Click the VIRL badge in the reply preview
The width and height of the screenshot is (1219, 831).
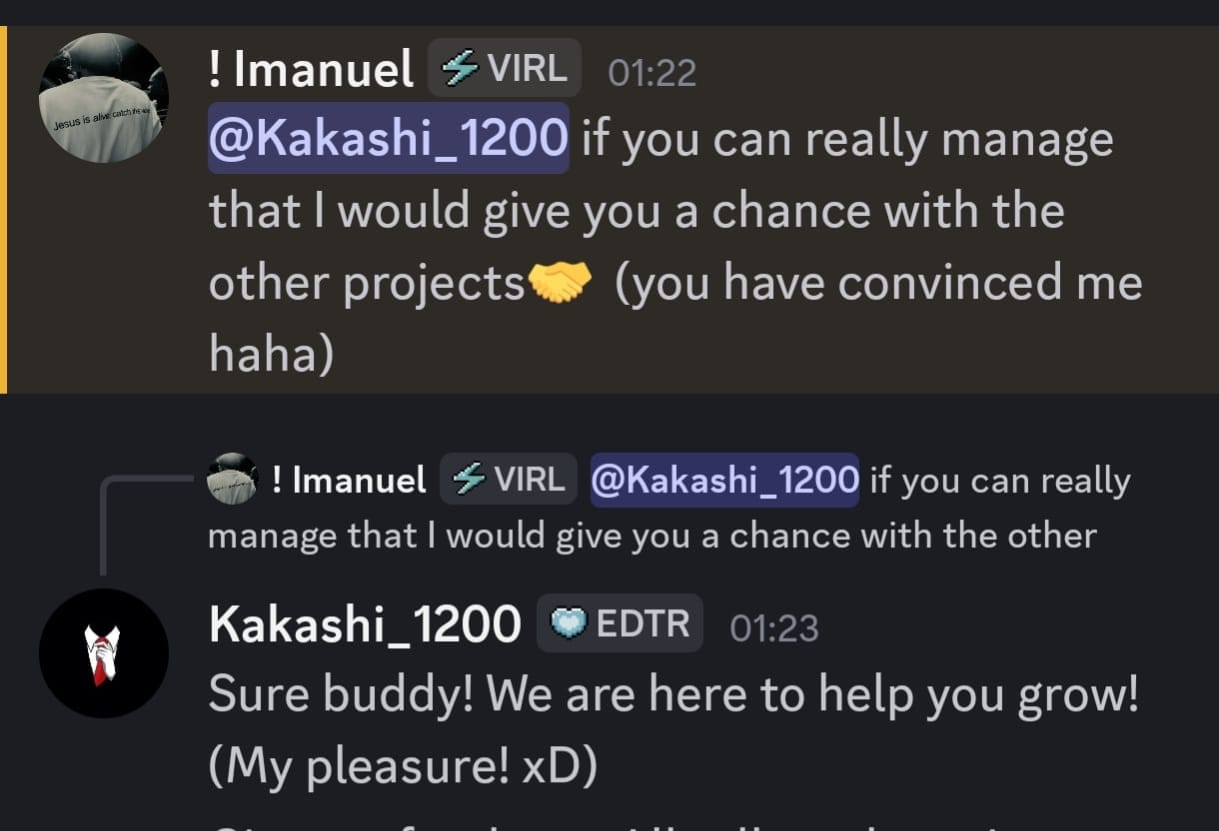[x=512, y=479]
